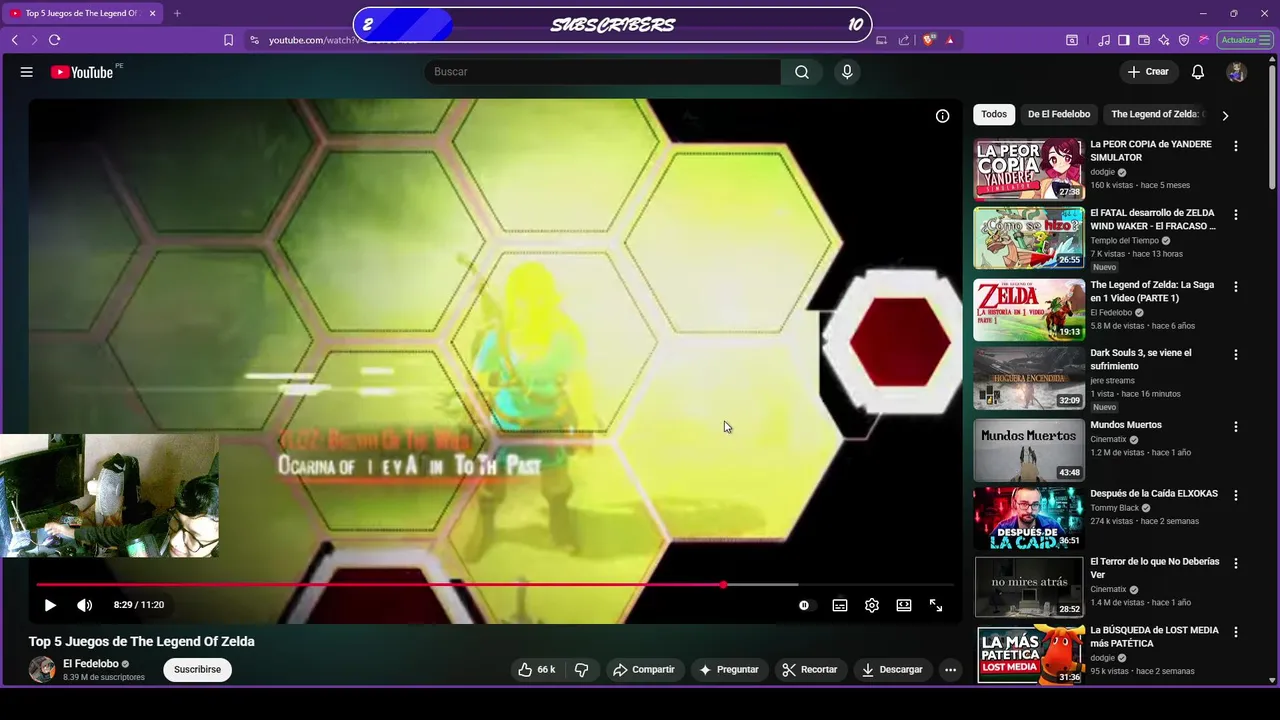This screenshot has height=720, width=1280.
Task: Open Brave Wallet icon
Action: coord(1144,40)
